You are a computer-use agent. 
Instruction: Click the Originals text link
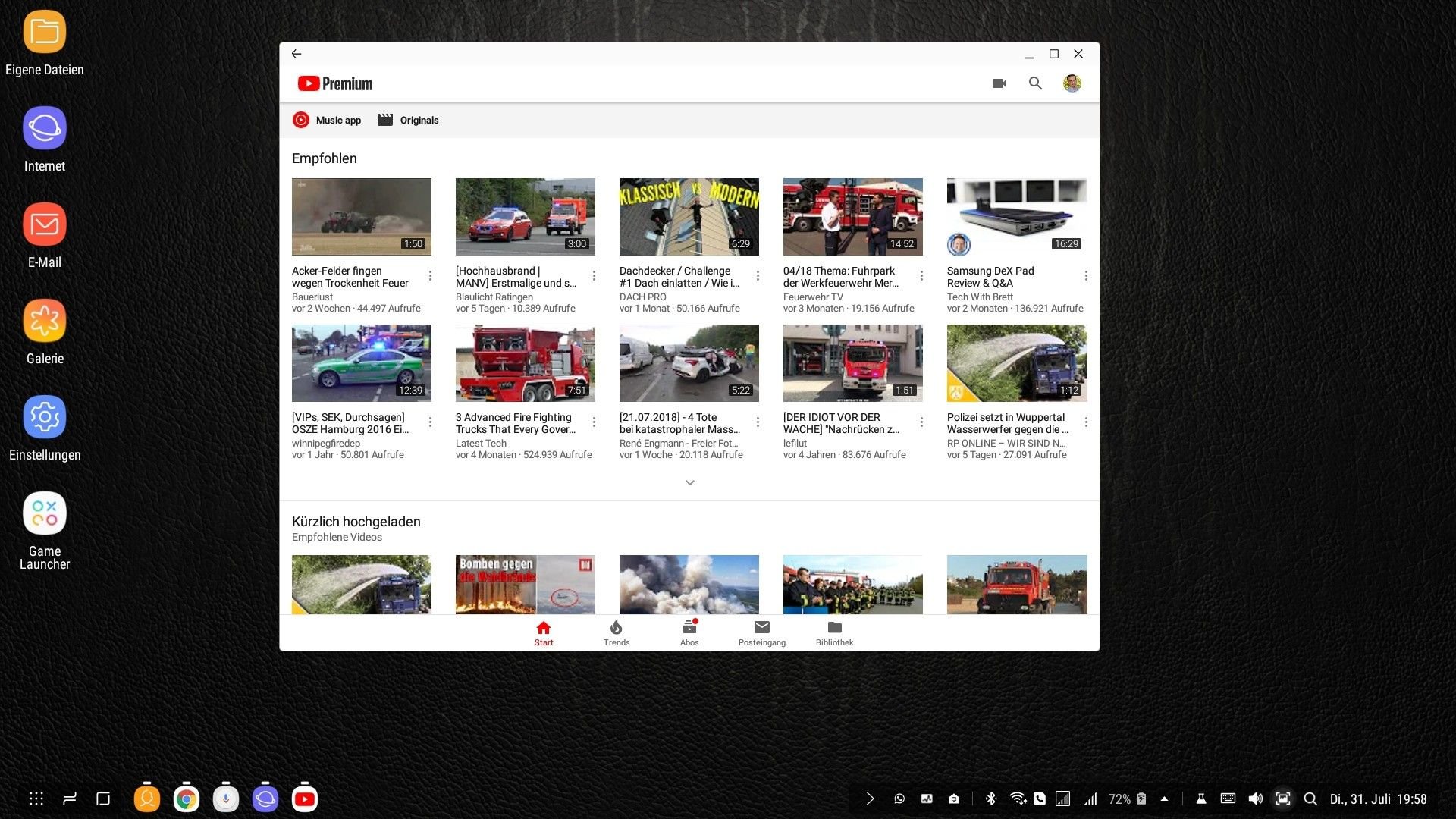click(x=419, y=121)
